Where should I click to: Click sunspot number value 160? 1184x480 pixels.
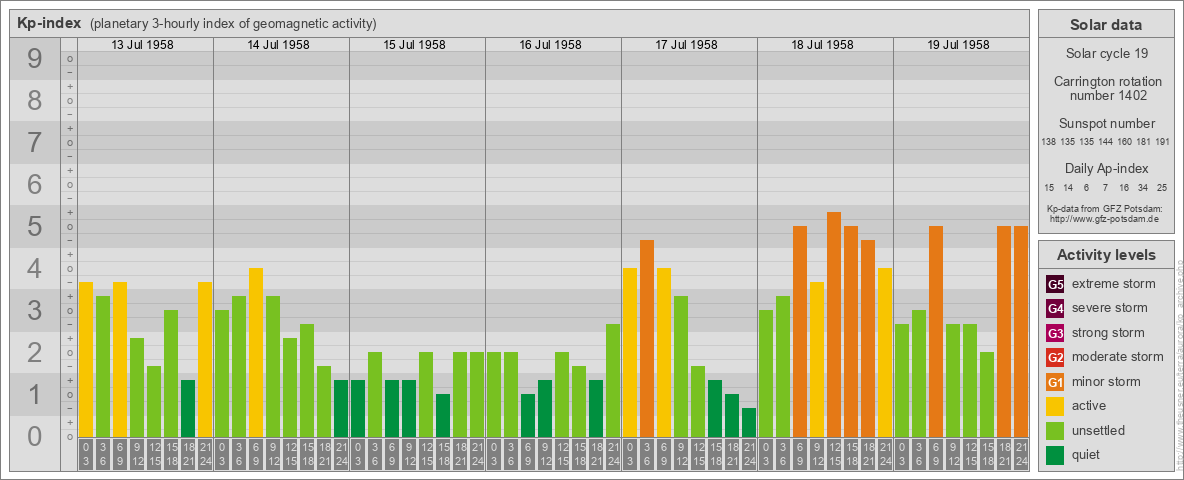1124,142
